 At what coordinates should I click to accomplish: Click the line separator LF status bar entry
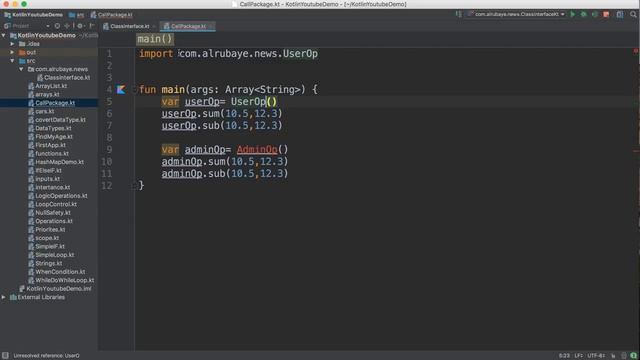click(579, 356)
